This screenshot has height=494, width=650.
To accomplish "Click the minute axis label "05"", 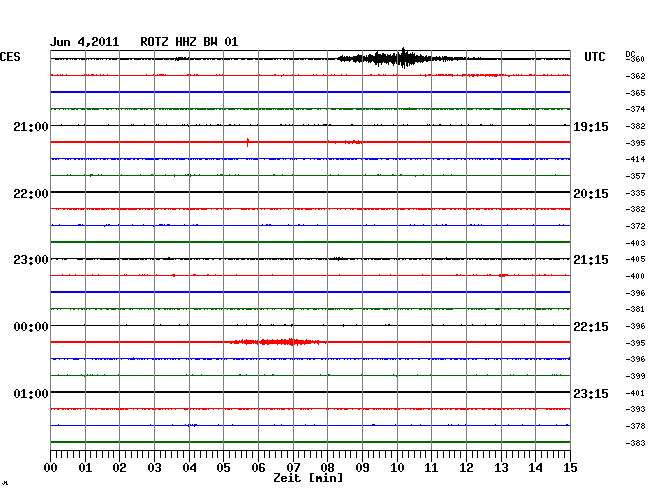I will [x=223, y=468].
